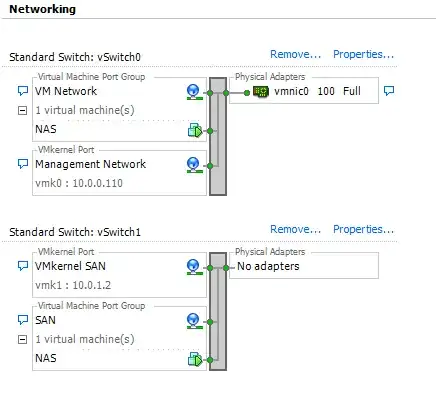Select the NAS virtual machine under VM Network
436x404 pixels.
(46, 129)
